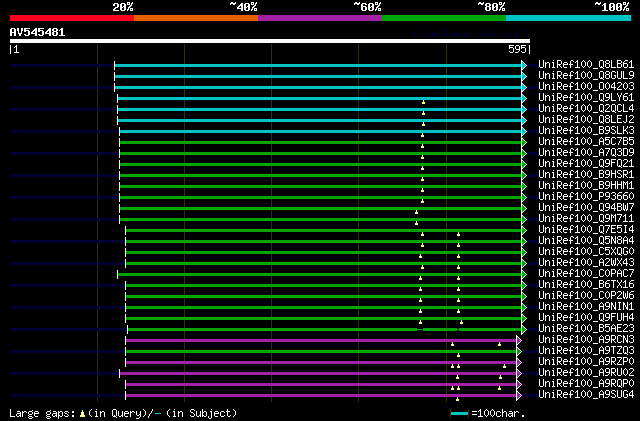This screenshot has width=640, height=421.
Task: Click the cyan alignment bar for Q8LB61
Action: coord(318,65)
